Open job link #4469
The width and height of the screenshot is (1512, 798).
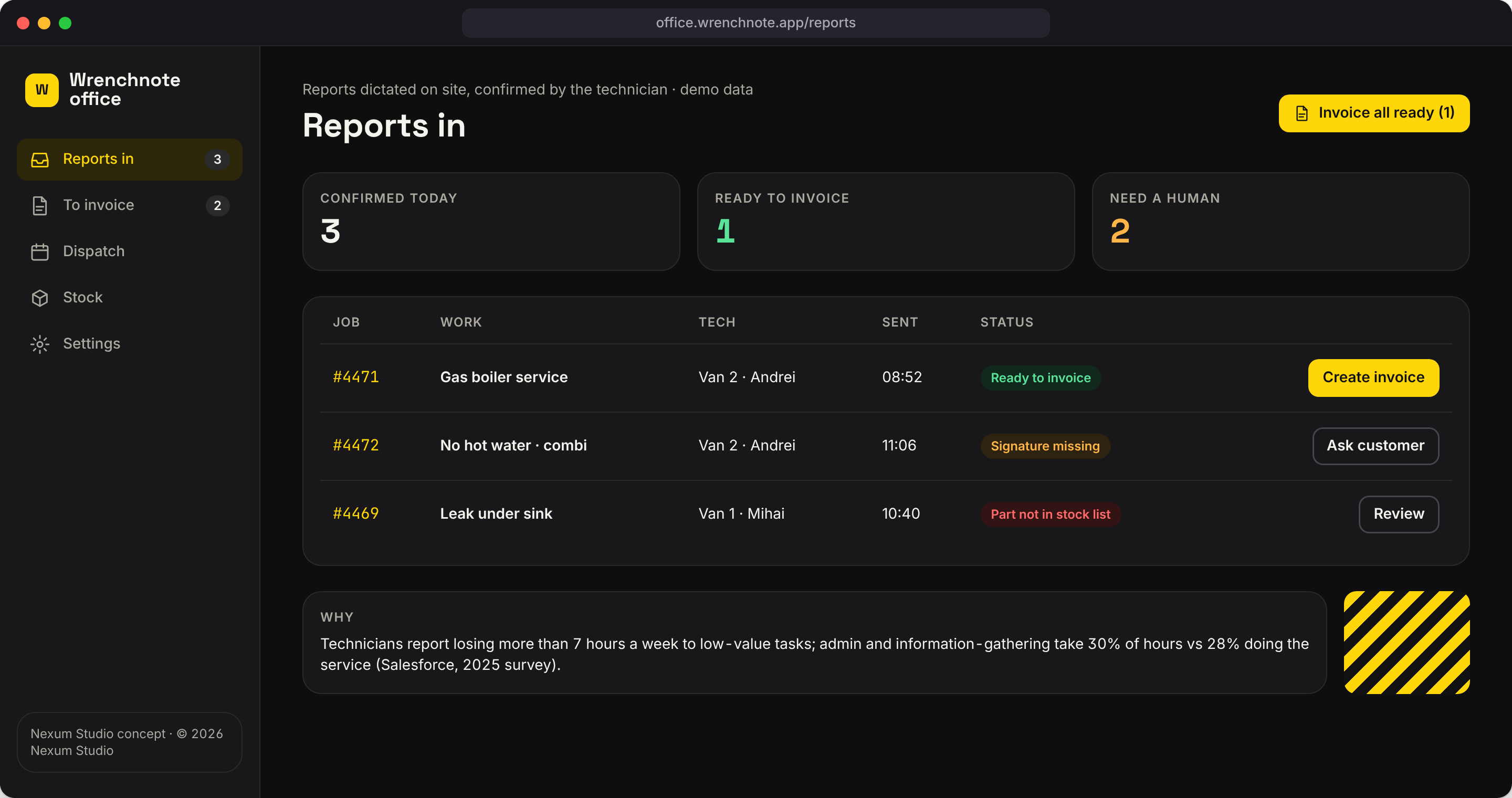pos(356,514)
